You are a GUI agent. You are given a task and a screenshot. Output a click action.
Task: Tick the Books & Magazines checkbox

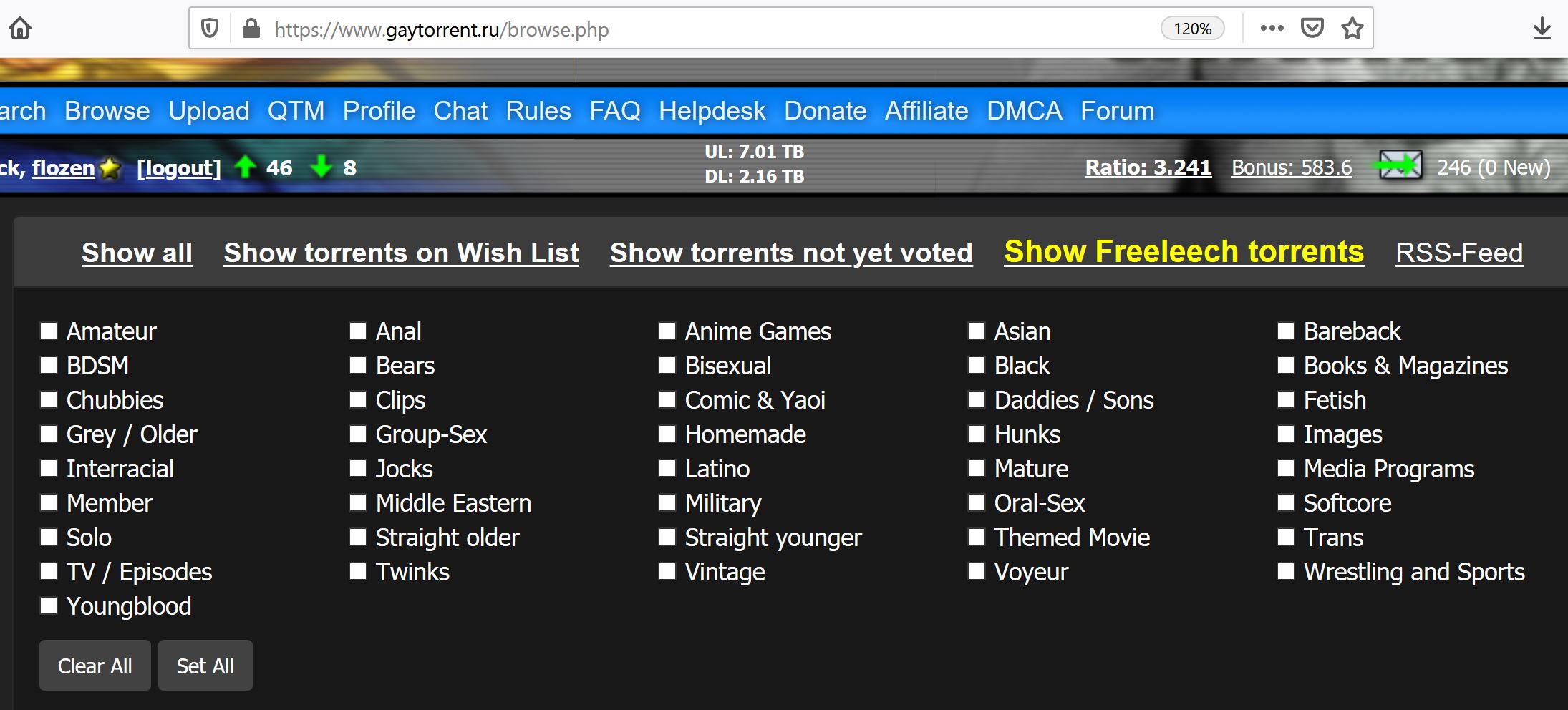click(x=1286, y=365)
